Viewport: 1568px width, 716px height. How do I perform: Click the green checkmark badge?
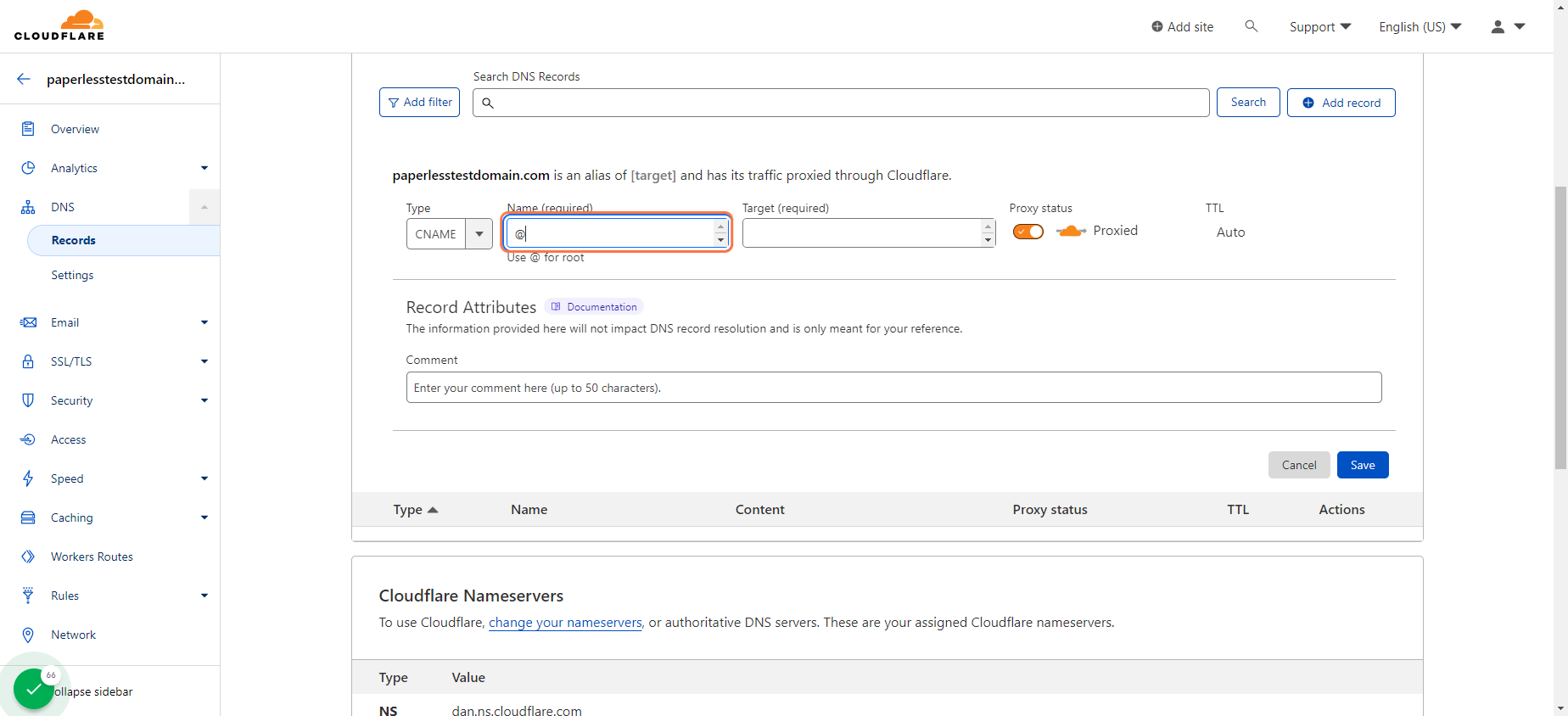click(x=34, y=689)
